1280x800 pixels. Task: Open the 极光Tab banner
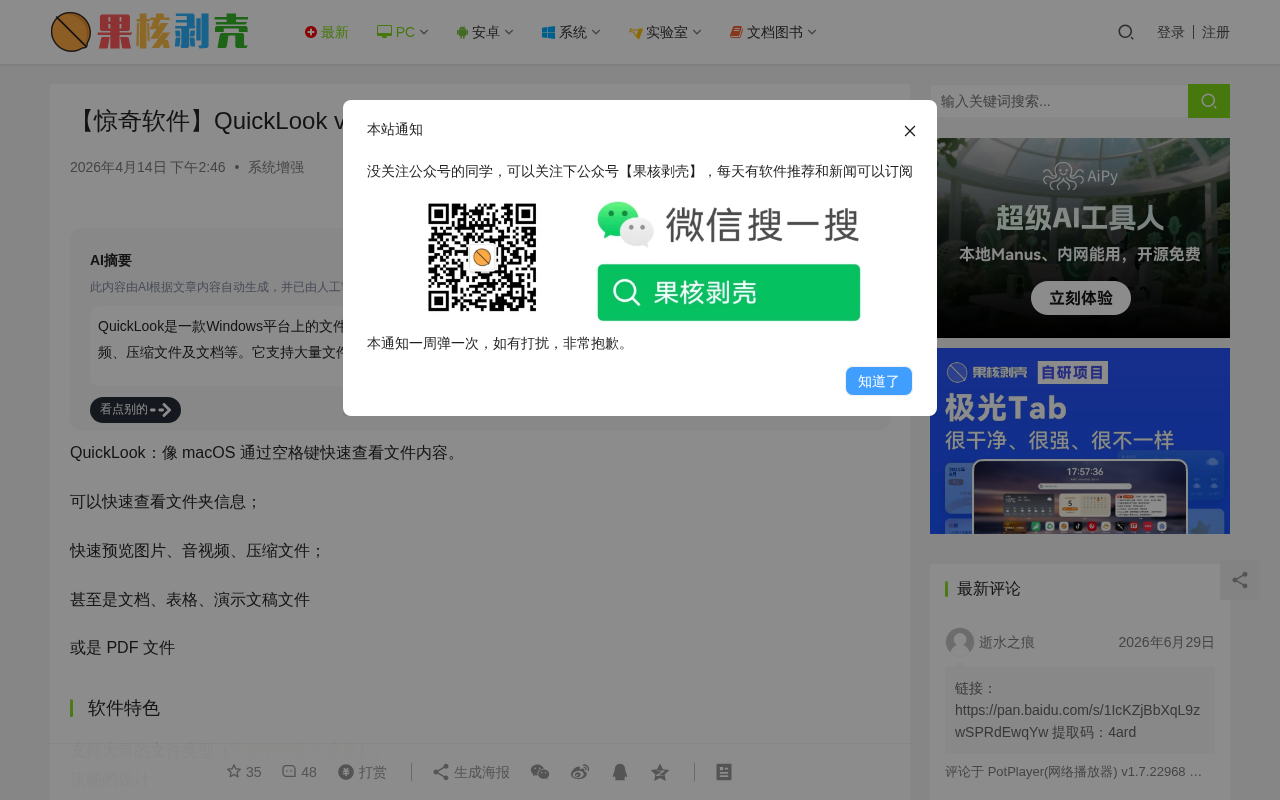[x=1080, y=441]
